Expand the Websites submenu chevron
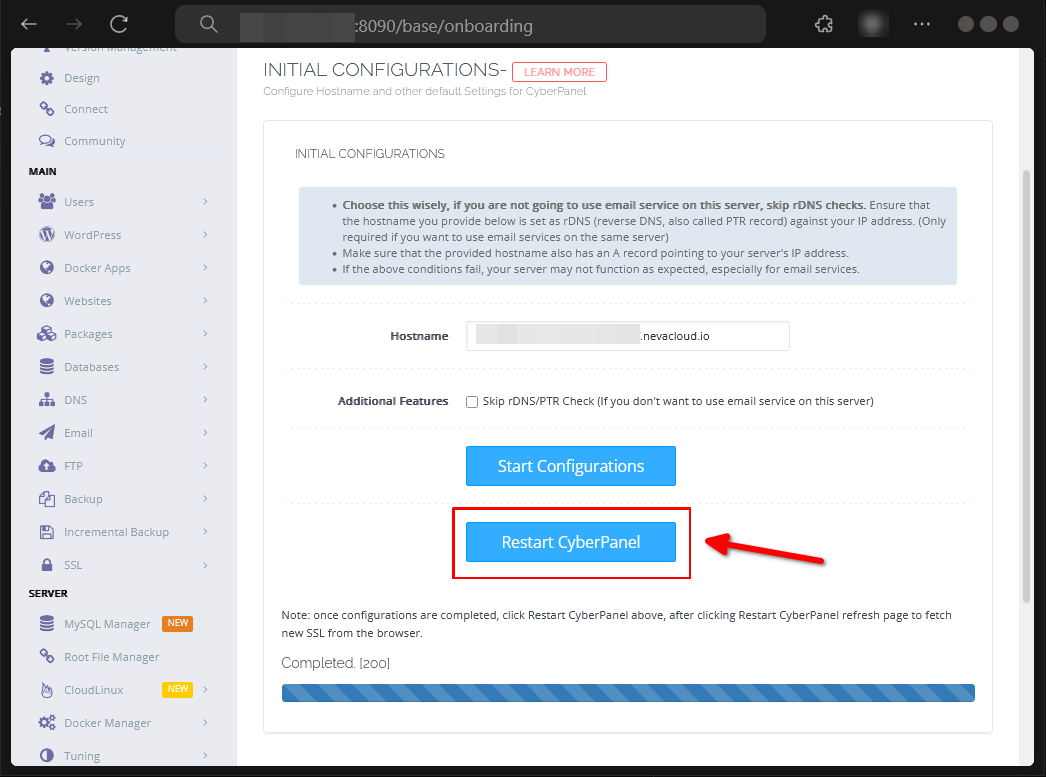Image resolution: width=1046 pixels, height=777 pixels. coord(205,301)
